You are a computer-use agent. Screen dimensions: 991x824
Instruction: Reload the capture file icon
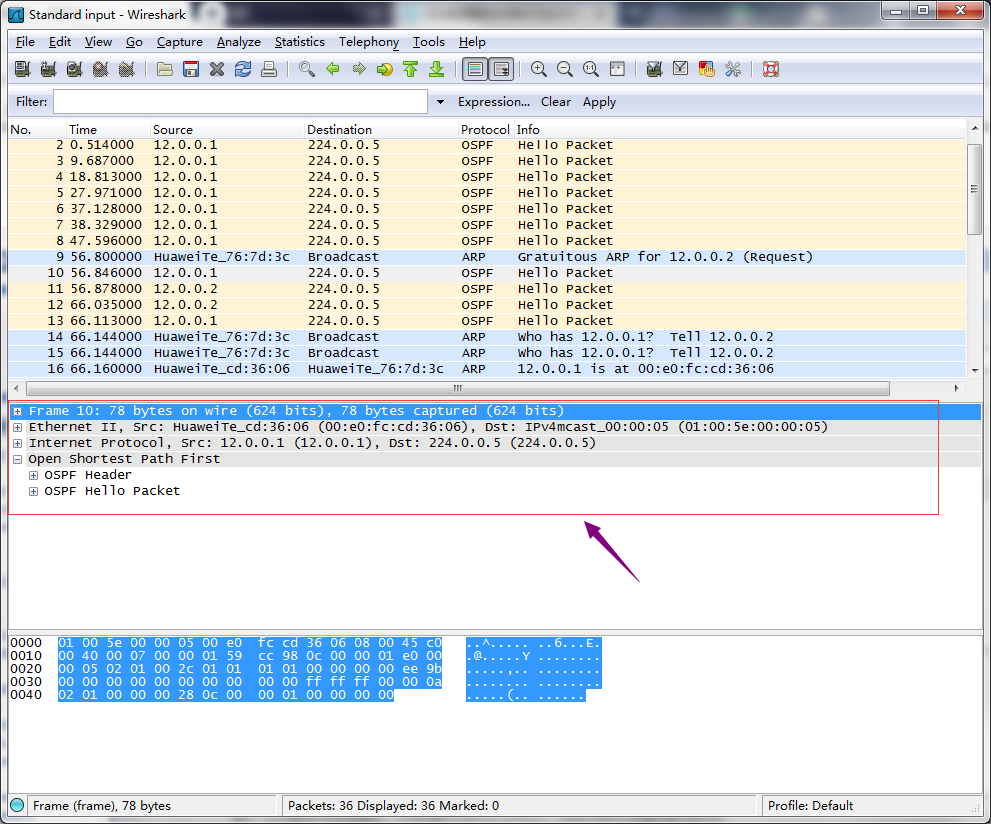(x=243, y=69)
